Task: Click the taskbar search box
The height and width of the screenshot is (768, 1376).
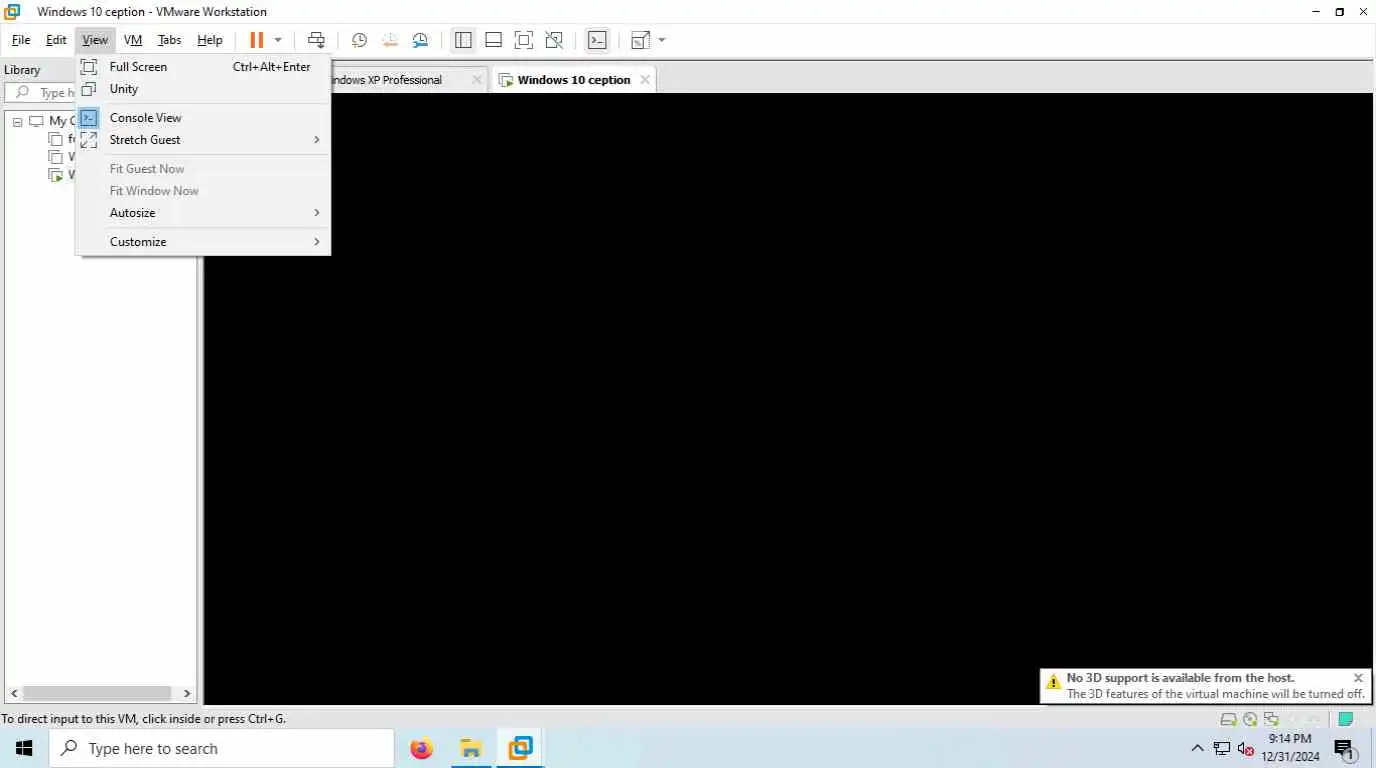Action: [221, 748]
